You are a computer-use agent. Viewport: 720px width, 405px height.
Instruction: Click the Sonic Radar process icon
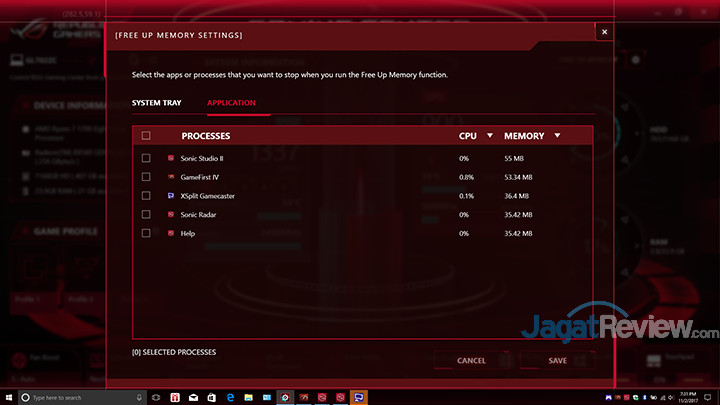(x=171, y=215)
